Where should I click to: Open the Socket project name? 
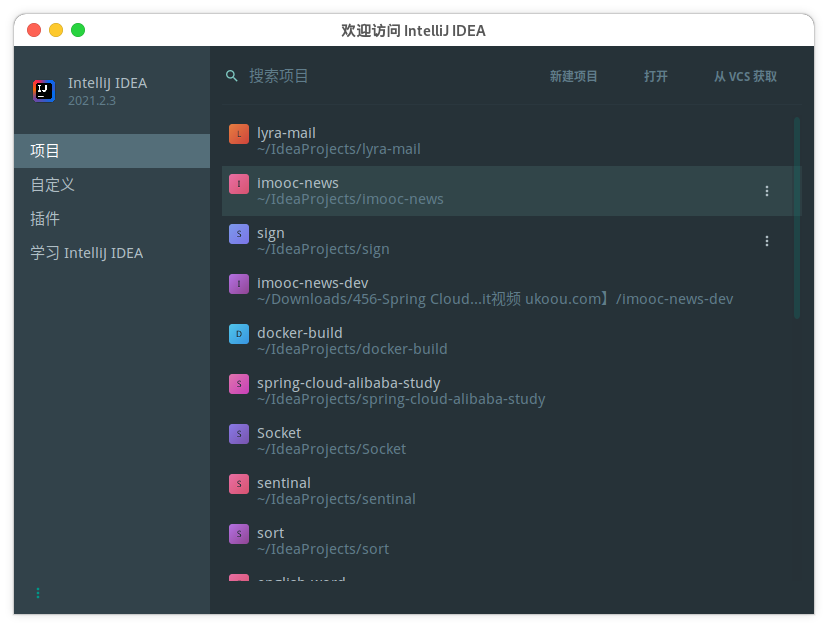(279, 433)
